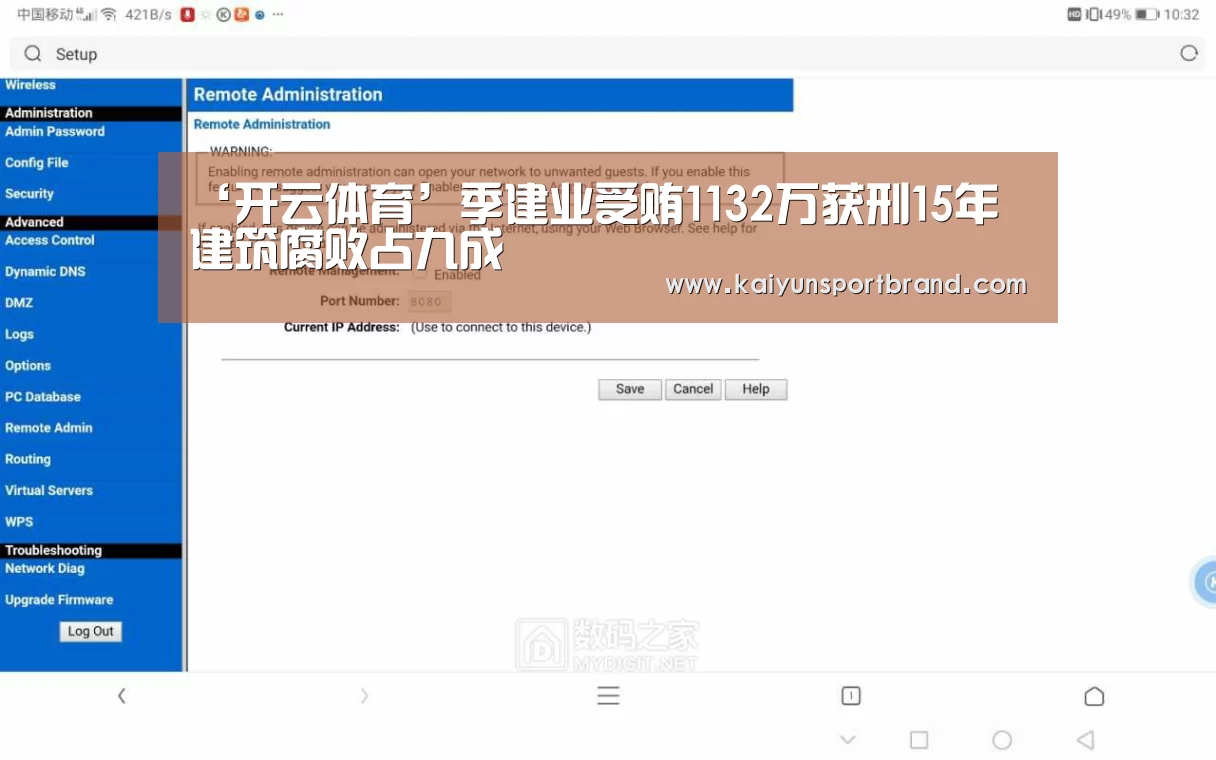Open the browser tabs counter icon
The width and height of the screenshot is (1216, 760).
(x=851, y=696)
